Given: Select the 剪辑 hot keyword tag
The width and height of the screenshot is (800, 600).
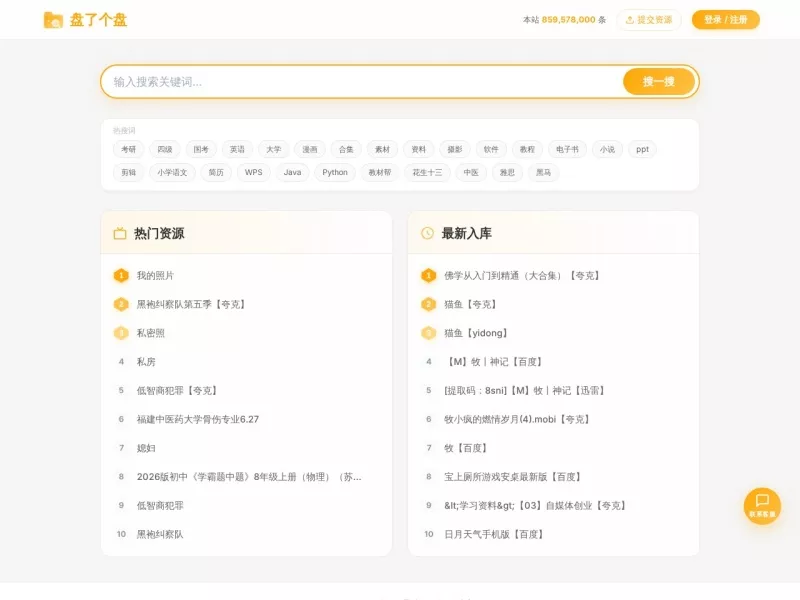Looking at the screenshot, I should 129,172.
